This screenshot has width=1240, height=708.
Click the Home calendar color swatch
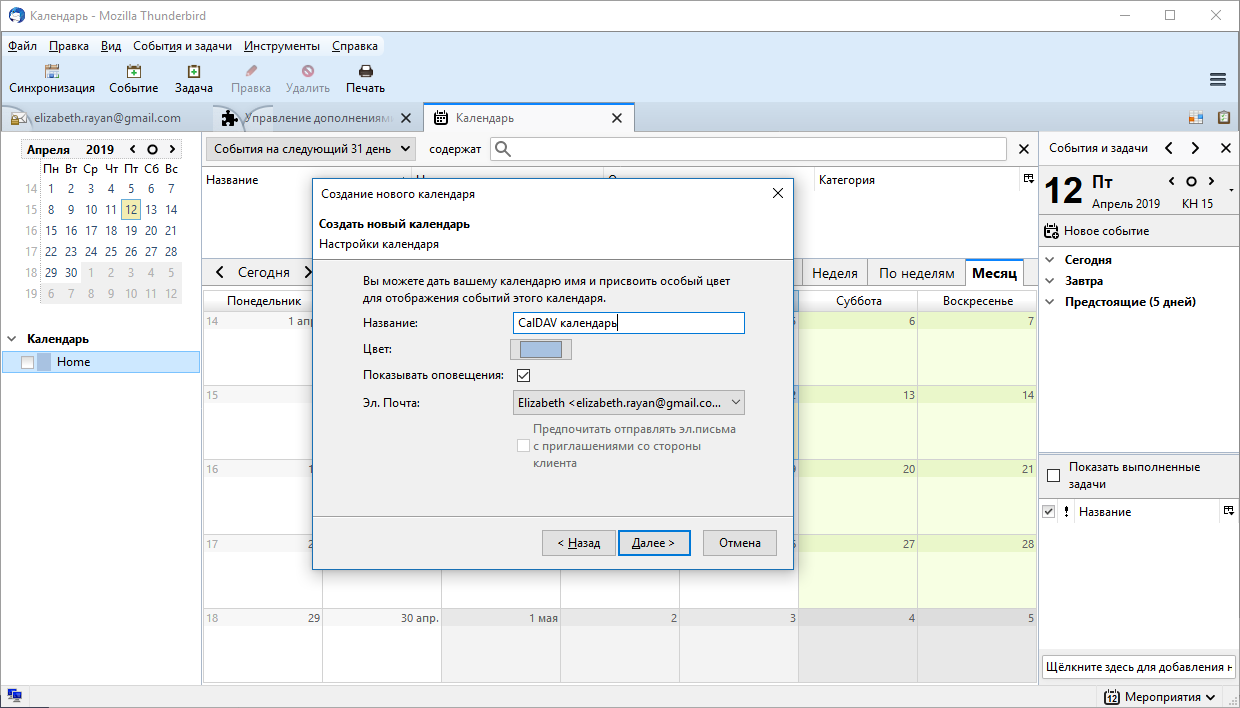click(44, 362)
